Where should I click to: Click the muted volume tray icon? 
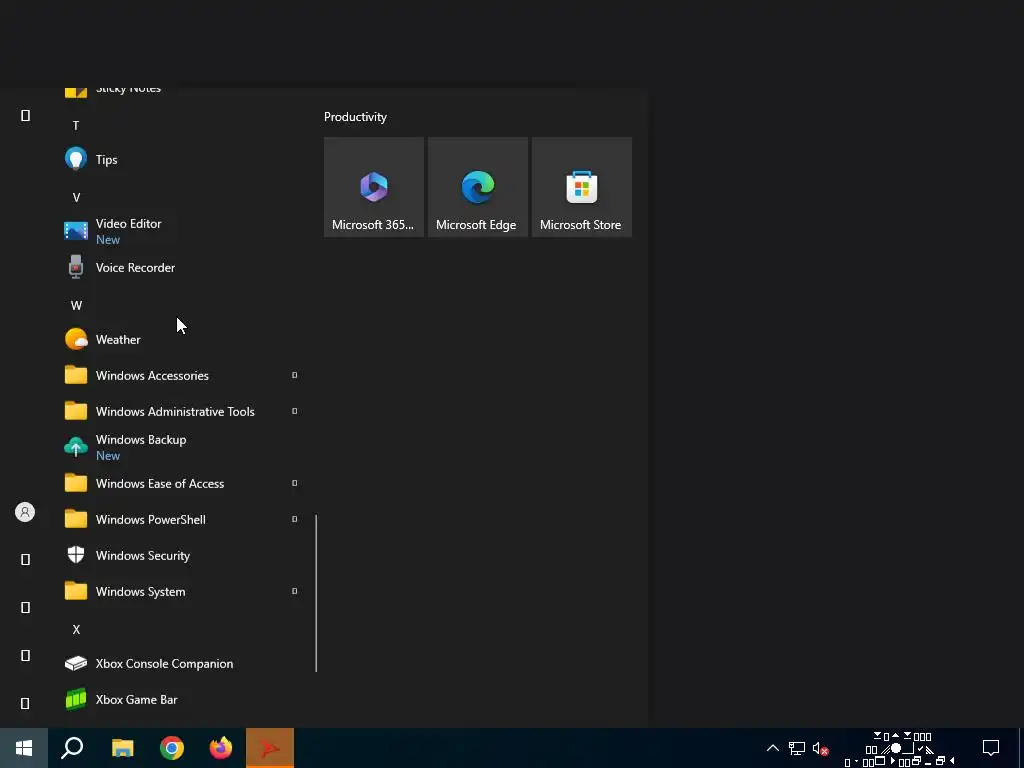[x=820, y=748]
